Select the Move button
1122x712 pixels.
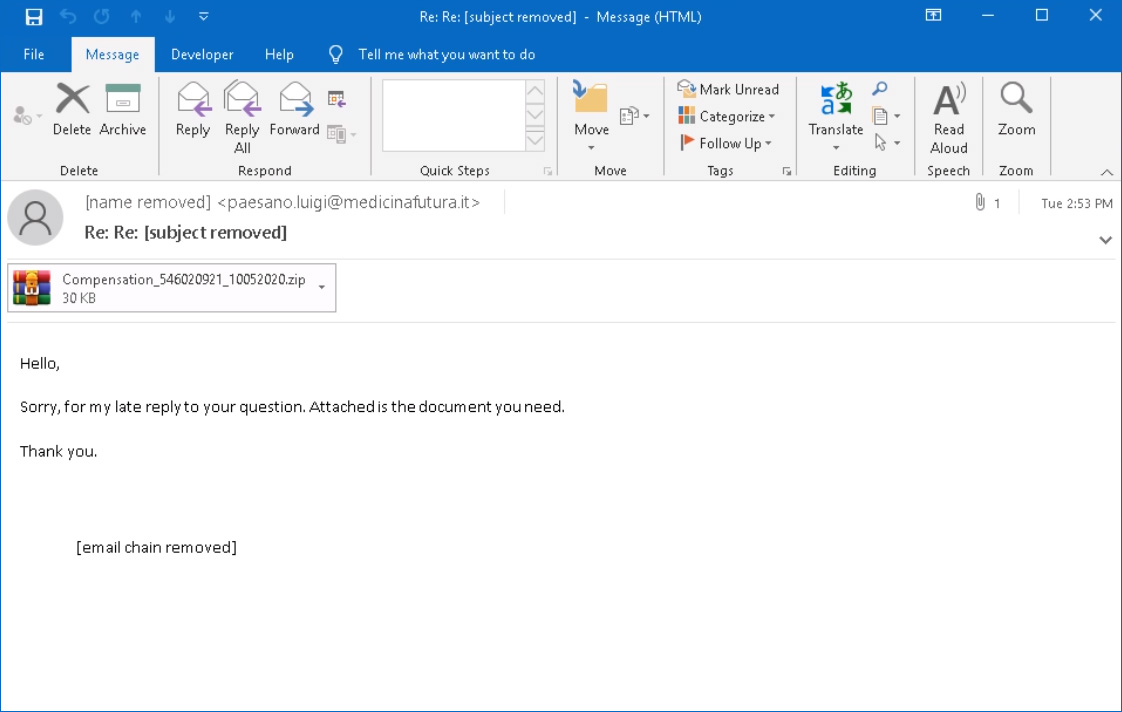pyautogui.click(x=590, y=113)
